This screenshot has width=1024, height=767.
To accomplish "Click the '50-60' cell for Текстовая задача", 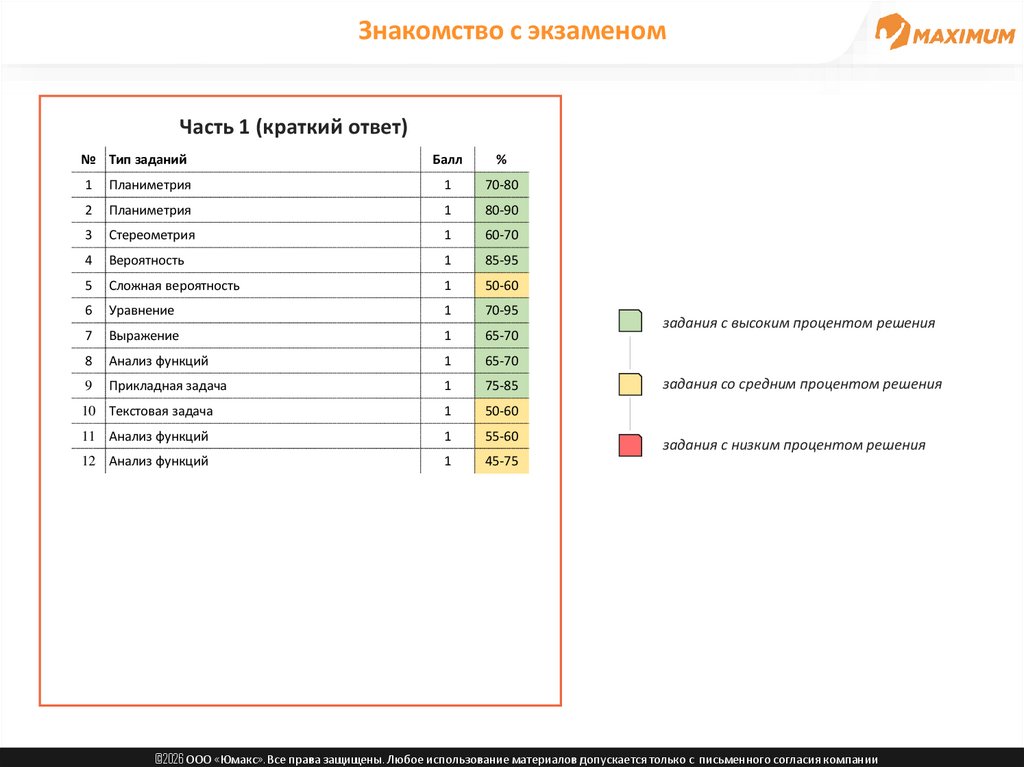I will [x=502, y=411].
